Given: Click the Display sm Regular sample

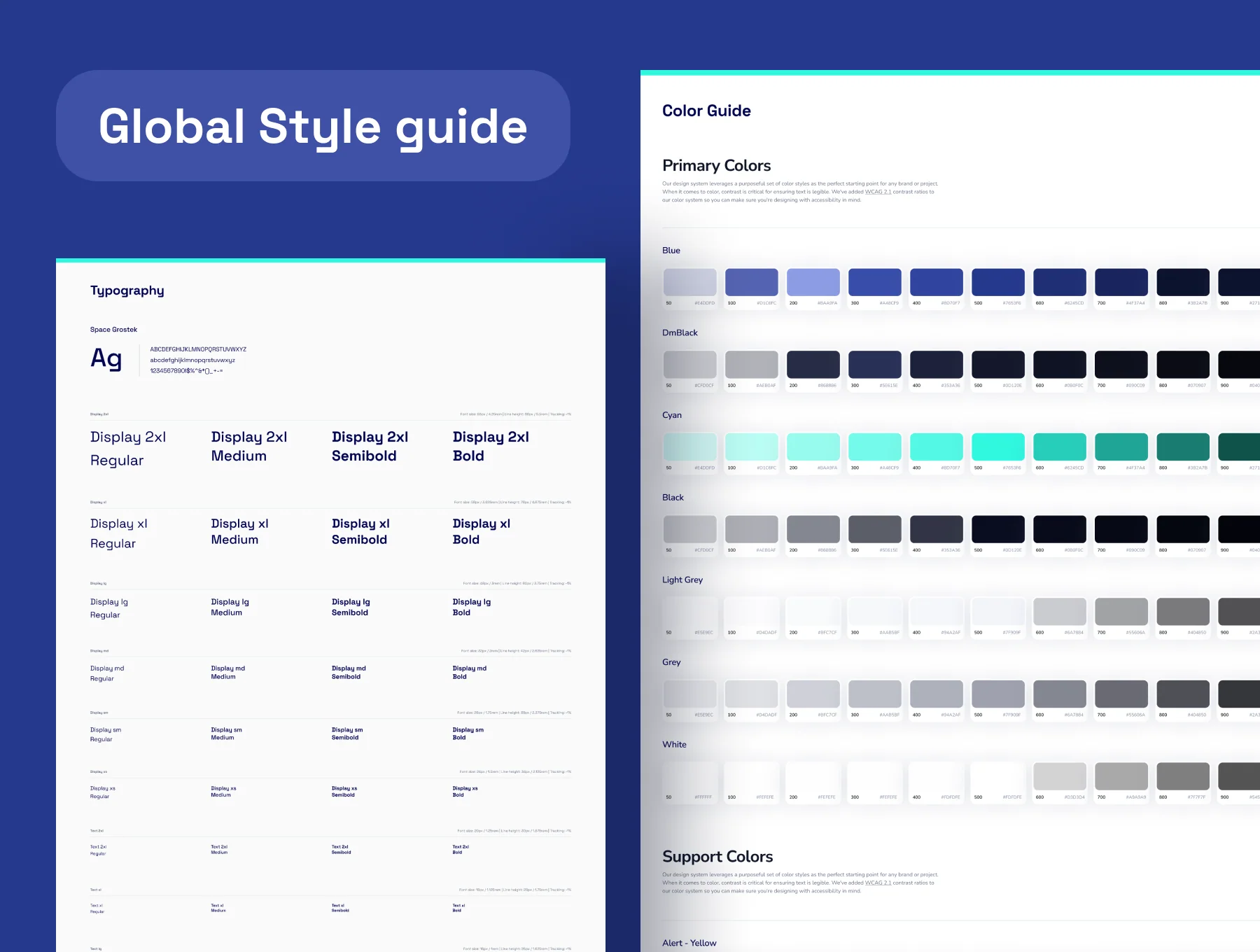Looking at the screenshot, I should [x=106, y=734].
